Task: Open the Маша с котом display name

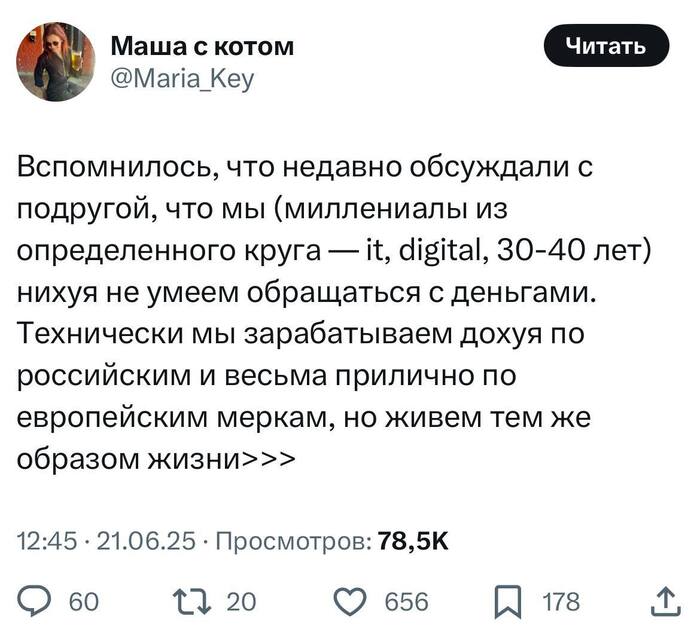Action: coord(201,45)
